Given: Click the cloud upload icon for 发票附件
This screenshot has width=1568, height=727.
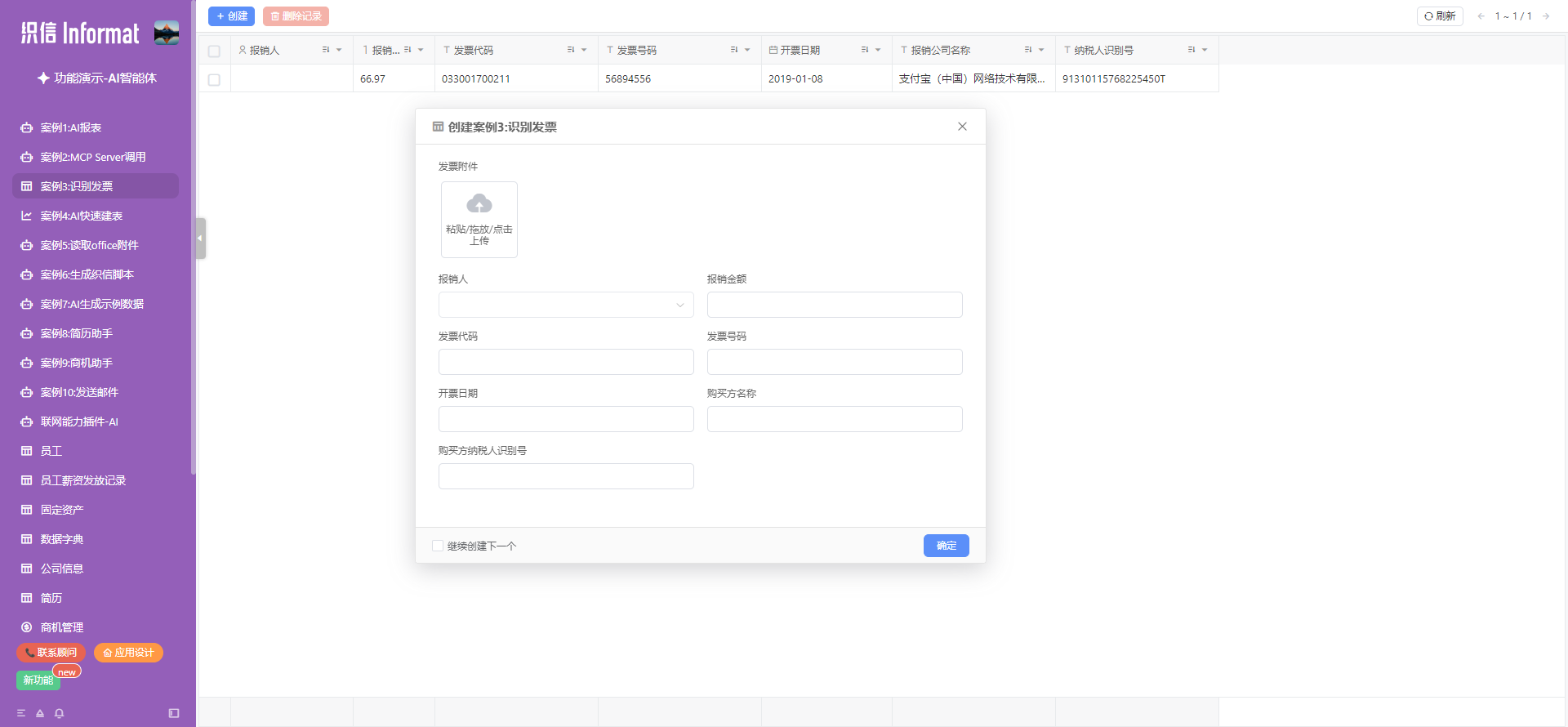Looking at the screenshot, I should (479, 203).
